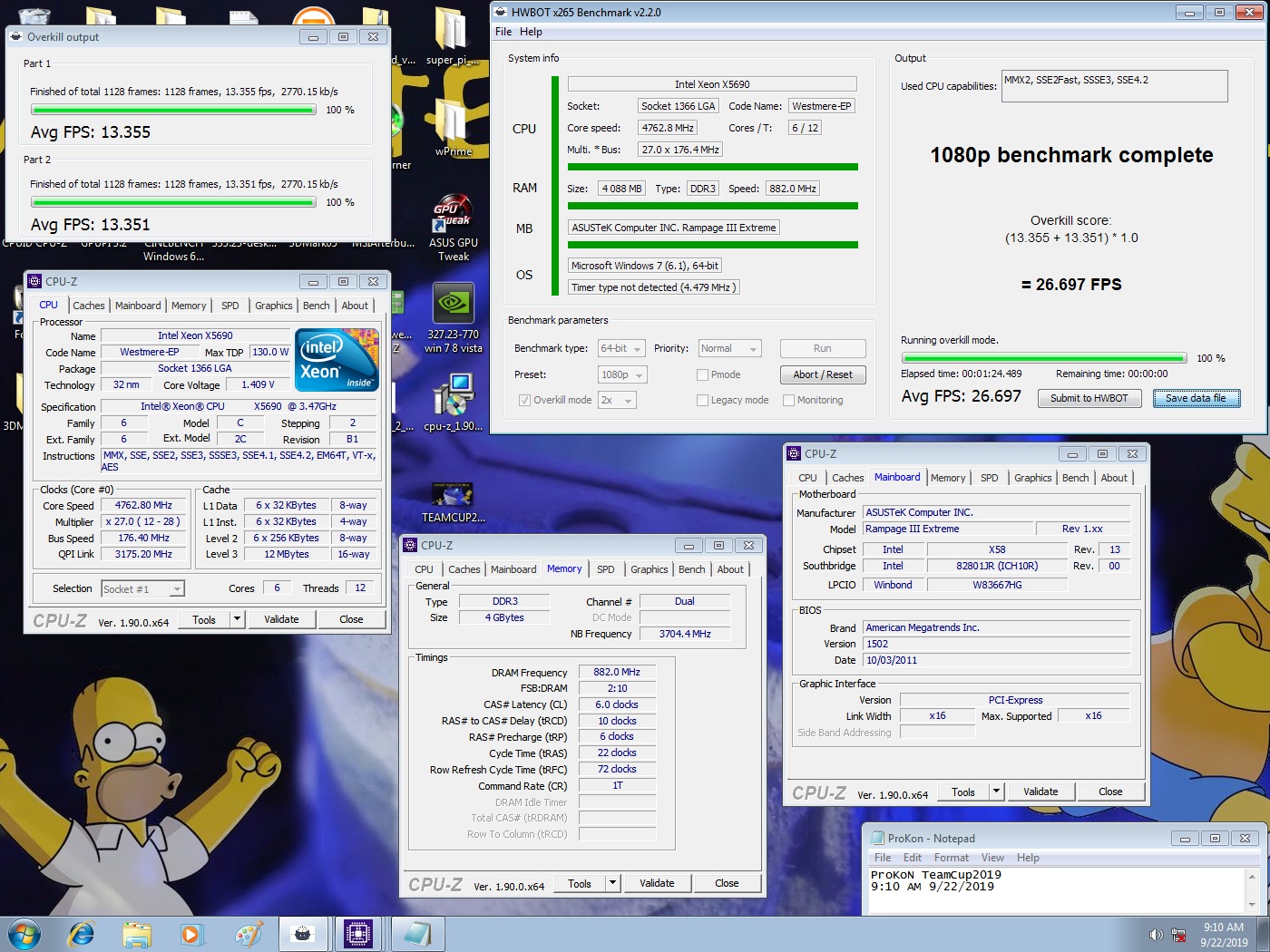This screenshot has width=1270, height=952.
Task: Click the Used CPU capabilities text box
Action: pos(1115,86)
